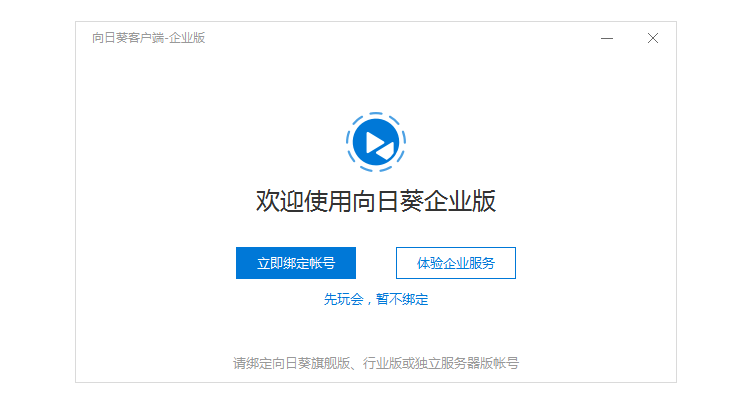Image resolution: width=750 pixels, height=402 pixels.
Task: Select the solid blue 立即绑定帐号 button
Action: coord(296,263)
